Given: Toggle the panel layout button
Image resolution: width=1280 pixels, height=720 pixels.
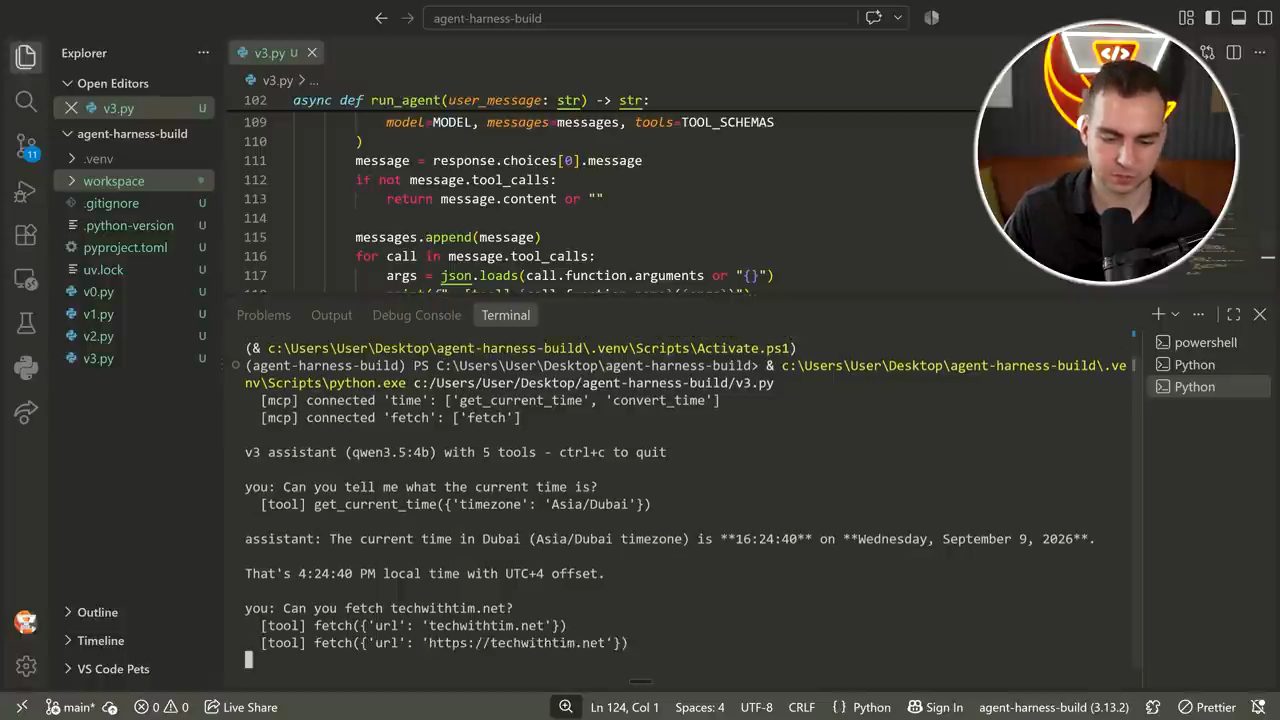Looking at the screenshot, I should click(x=1238, y=18).
